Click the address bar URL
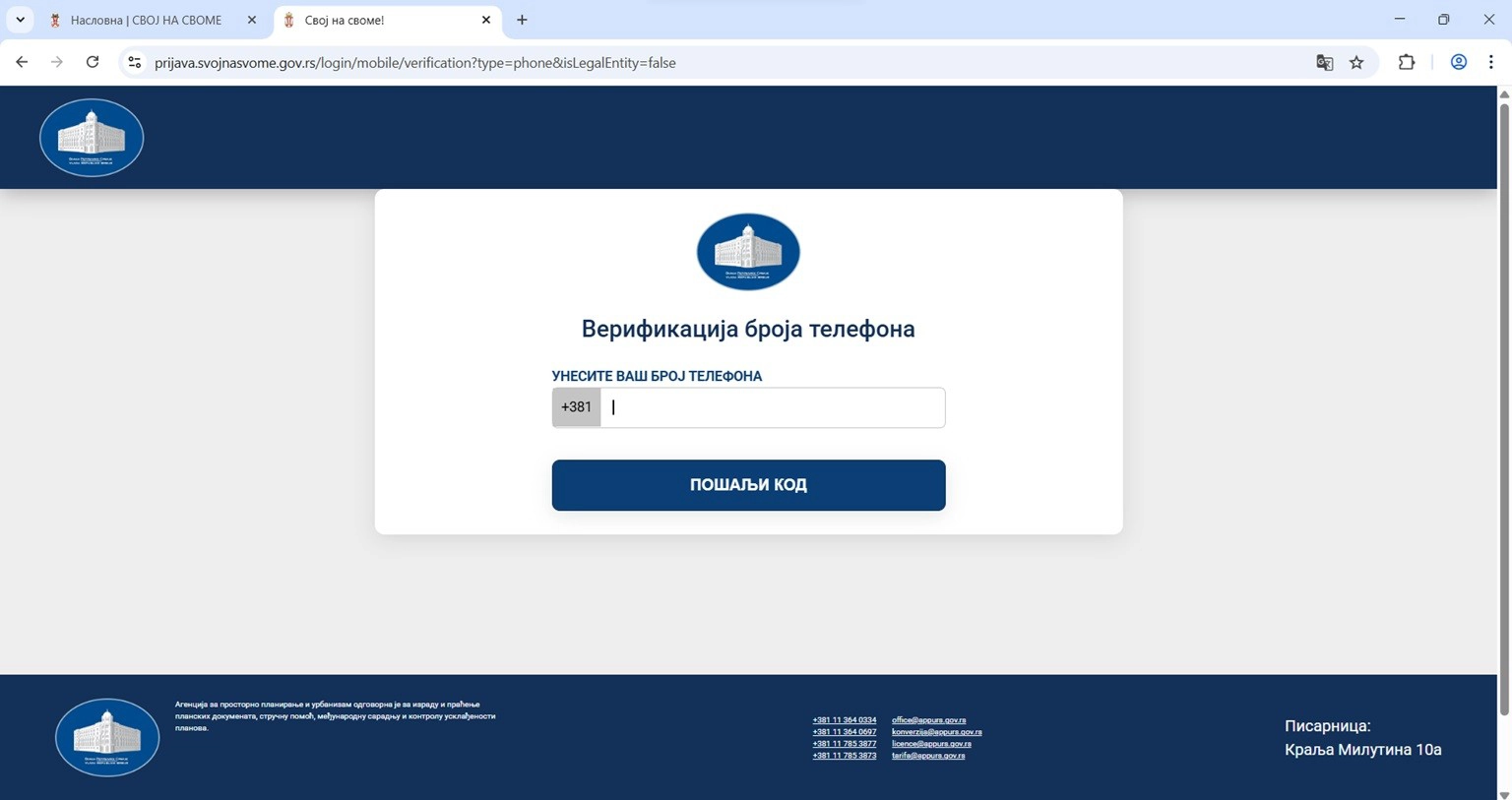This screenshot has width=1512, height=800. tap(414, 63)
